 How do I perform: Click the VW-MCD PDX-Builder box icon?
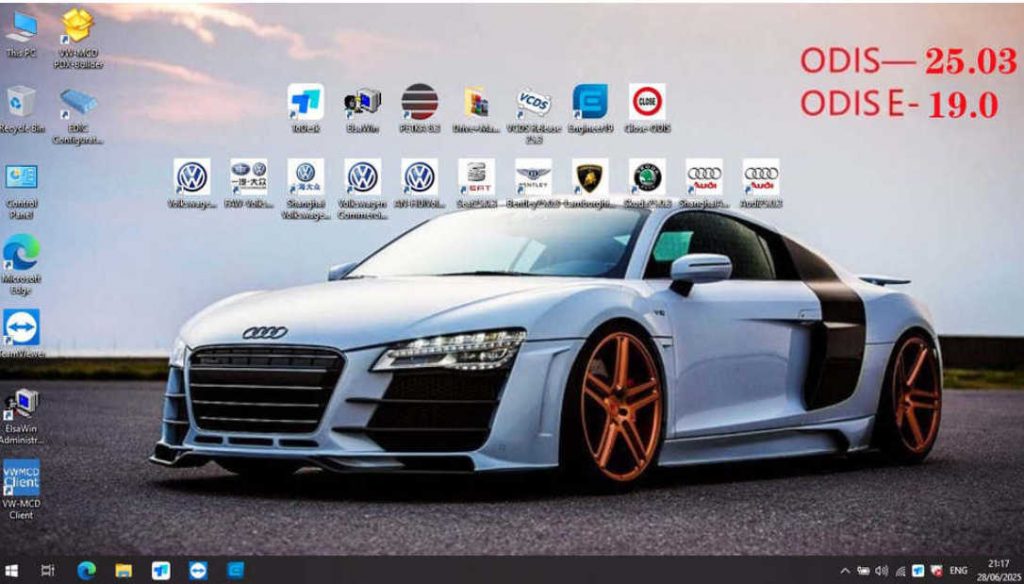78,27
